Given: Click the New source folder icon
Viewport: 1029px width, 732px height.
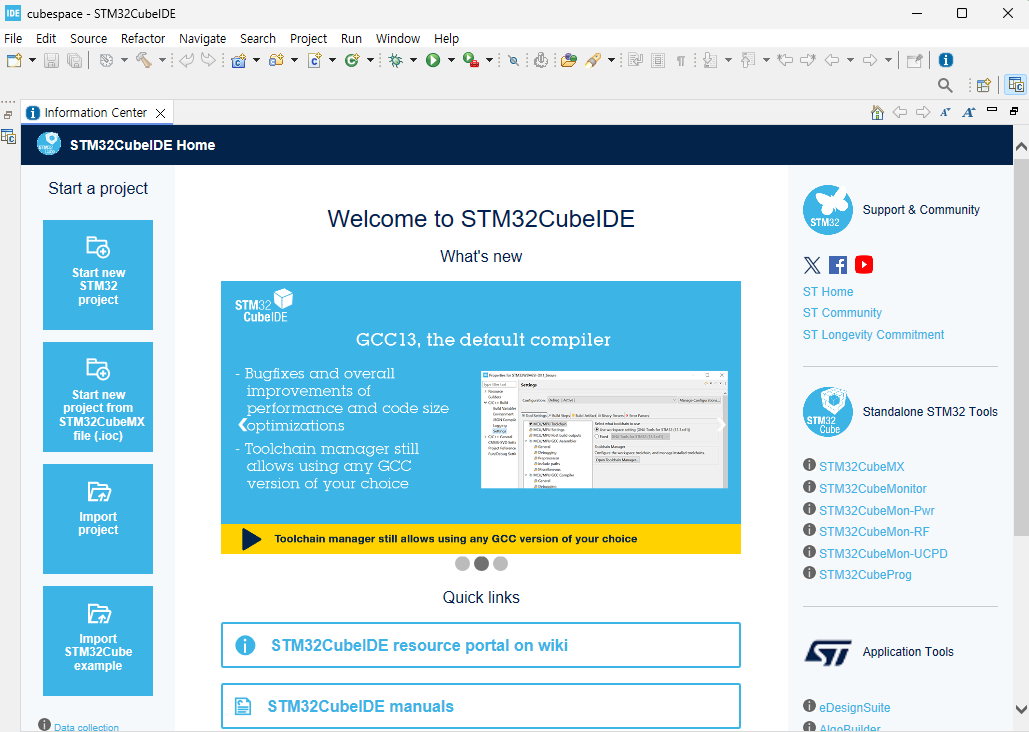Looking at the screenshot, I should pyautogui.click(x=276, y=60).
